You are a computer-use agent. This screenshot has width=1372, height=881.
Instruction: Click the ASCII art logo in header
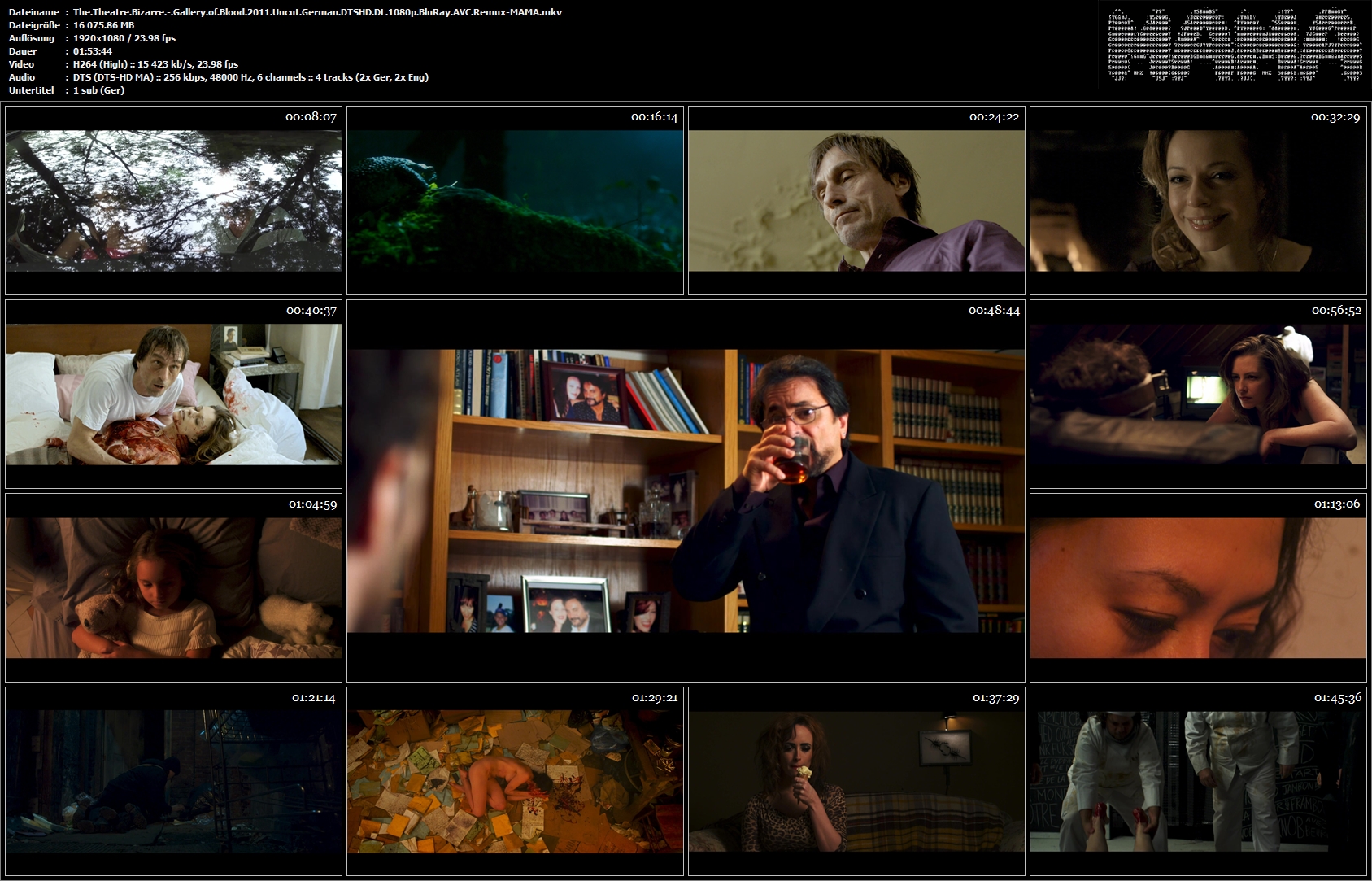[1235, 45]
